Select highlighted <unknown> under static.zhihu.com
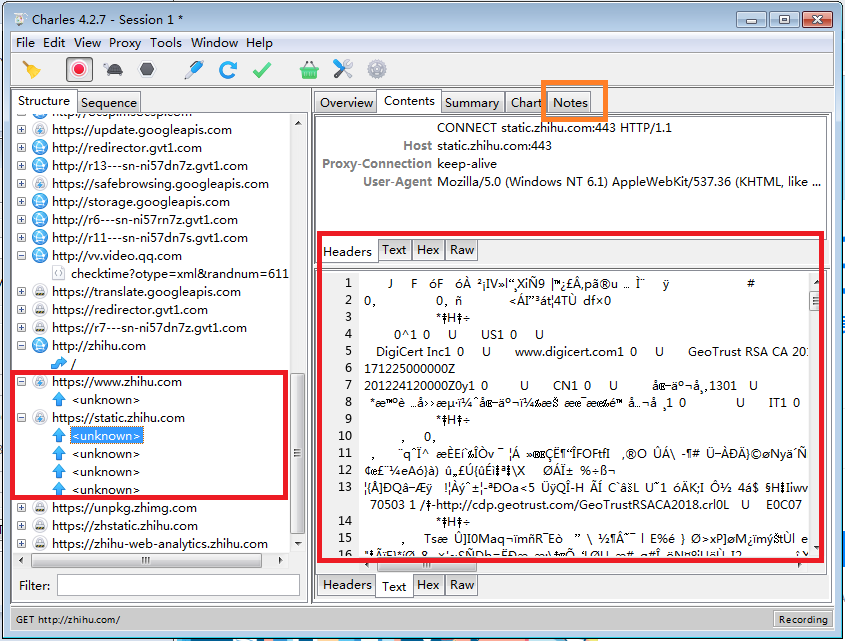Screen dimensions: 845x641 click(107, 436)
